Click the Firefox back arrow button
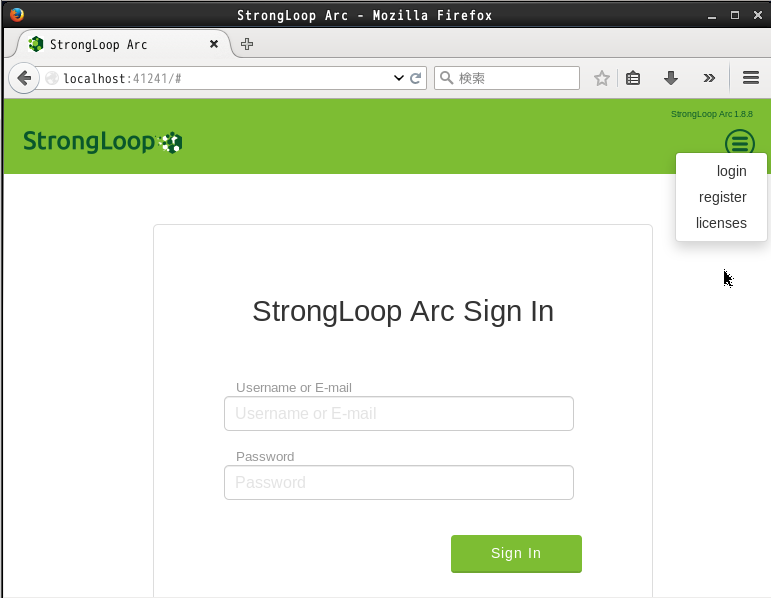 24,78
